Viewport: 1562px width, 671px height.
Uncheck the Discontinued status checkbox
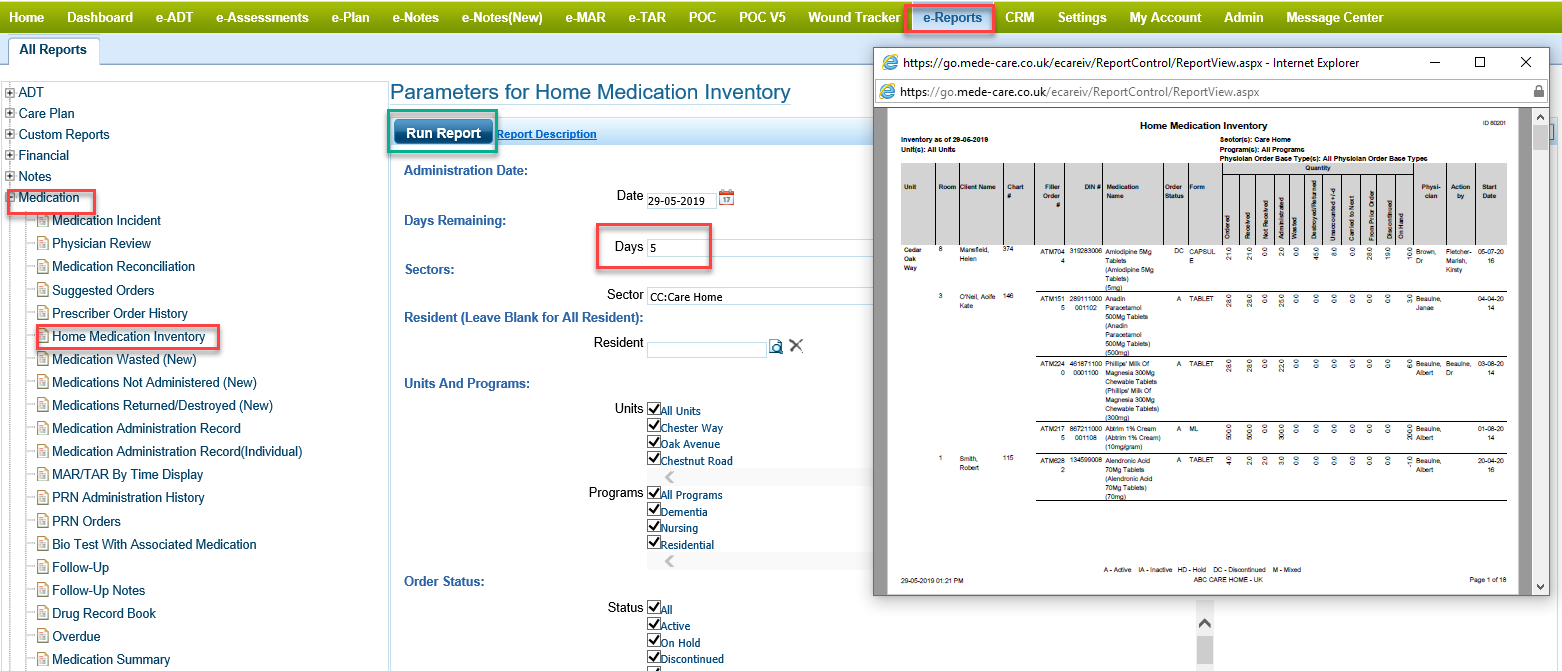(x=654, y=658)
